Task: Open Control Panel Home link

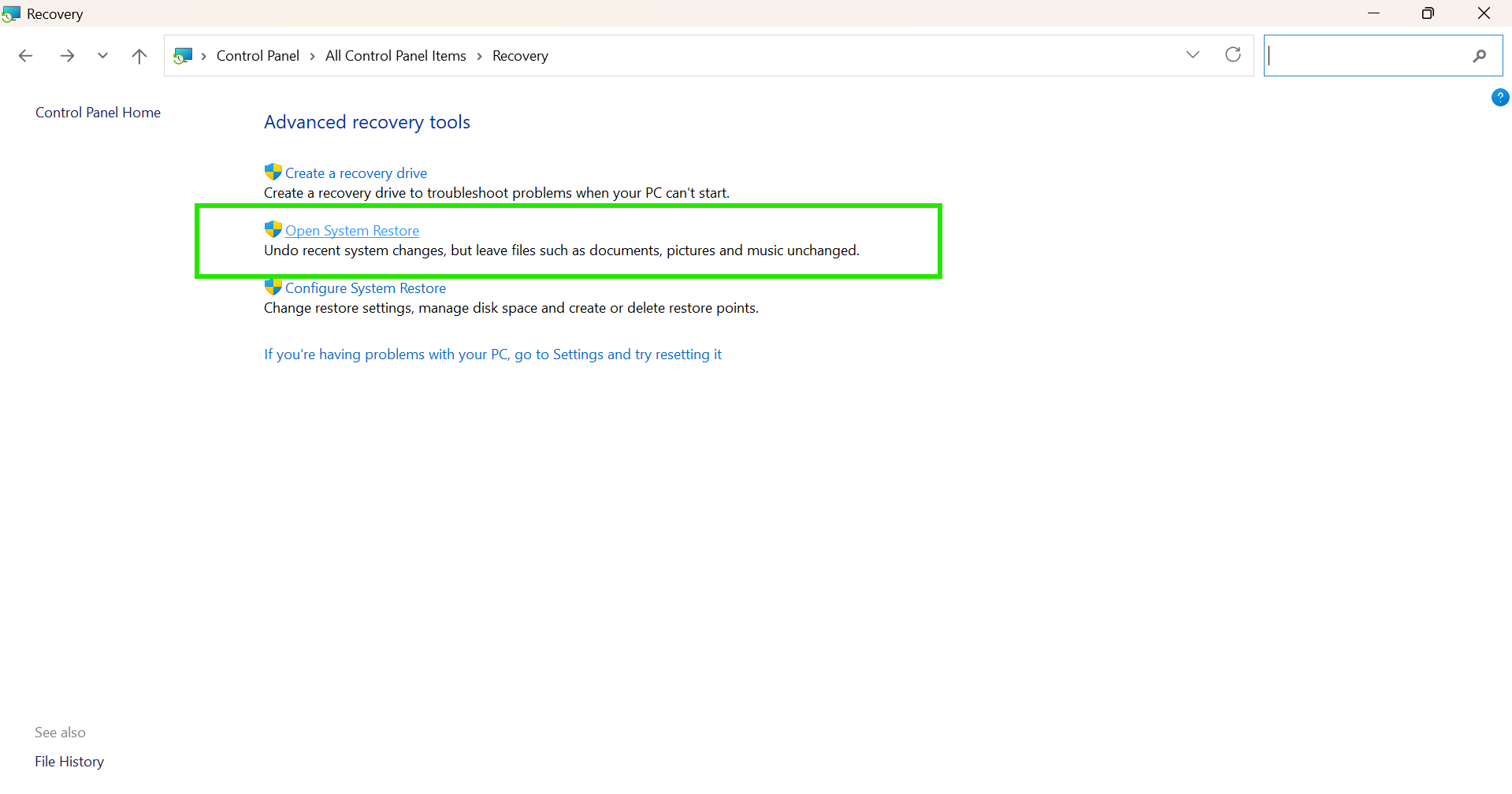Action: [x=98, y=113]
